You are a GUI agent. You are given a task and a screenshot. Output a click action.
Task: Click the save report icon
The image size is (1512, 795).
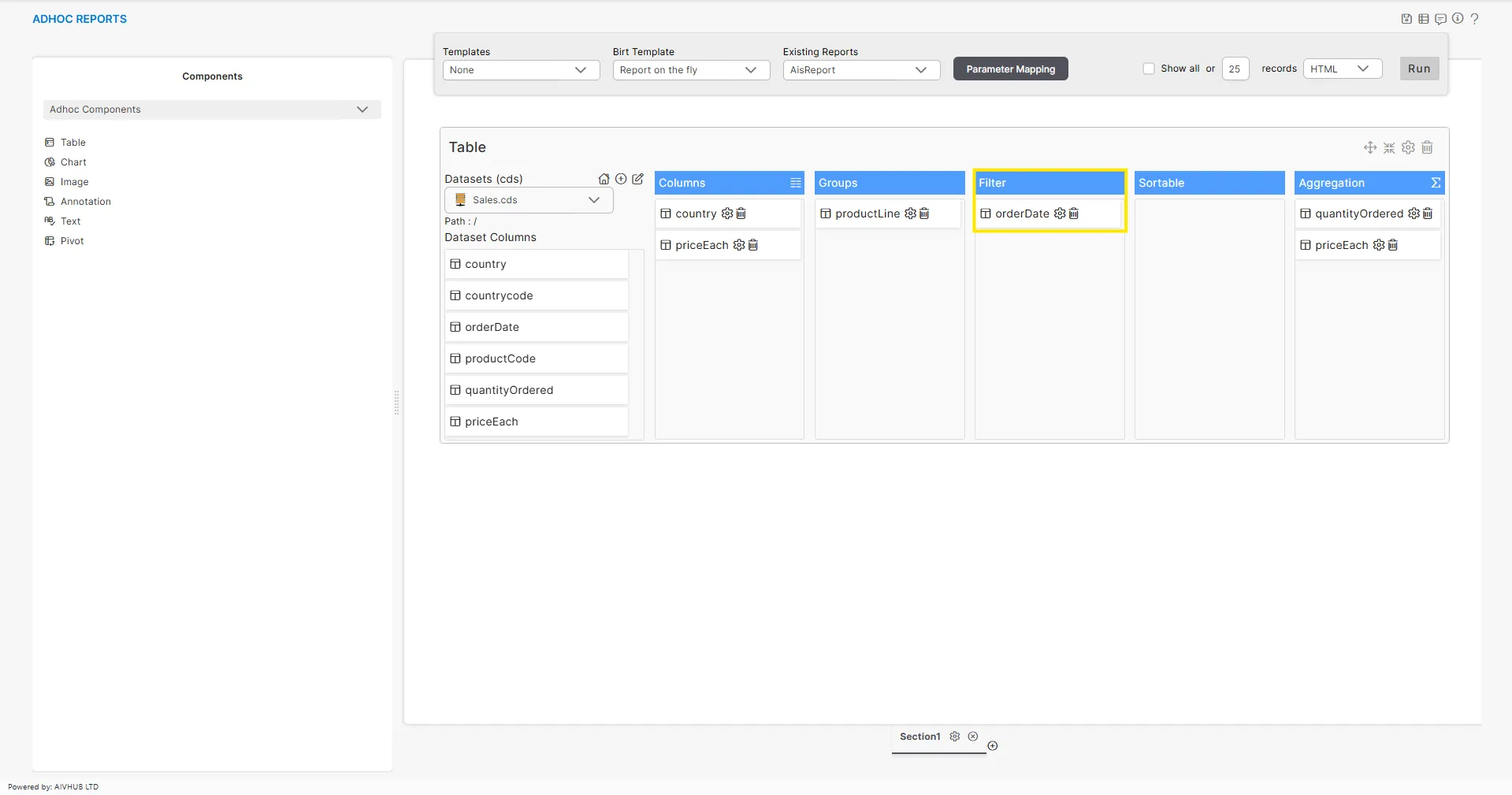coord(1406,19)
